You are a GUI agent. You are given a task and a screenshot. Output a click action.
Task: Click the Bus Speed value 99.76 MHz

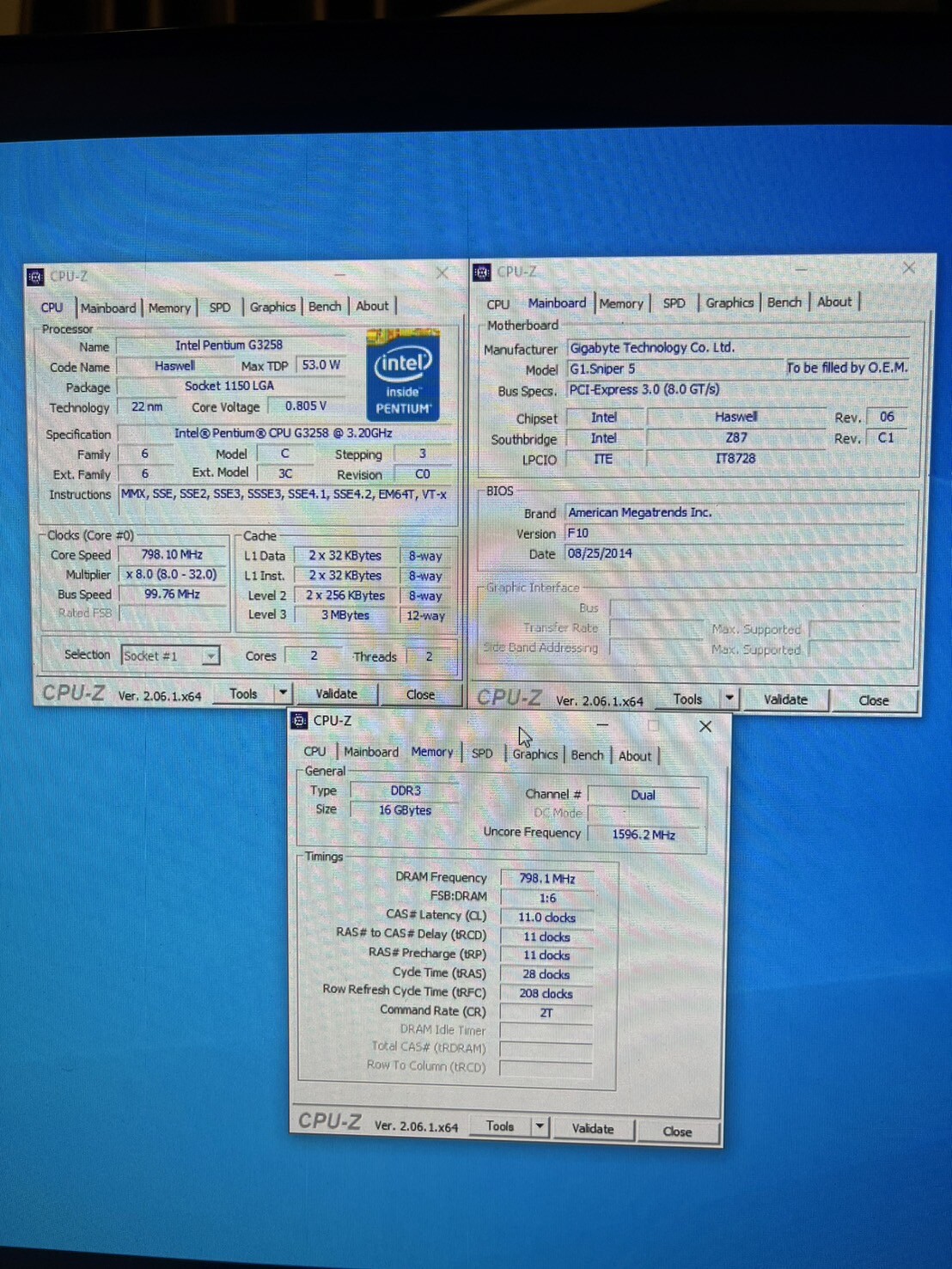(172, 595)
